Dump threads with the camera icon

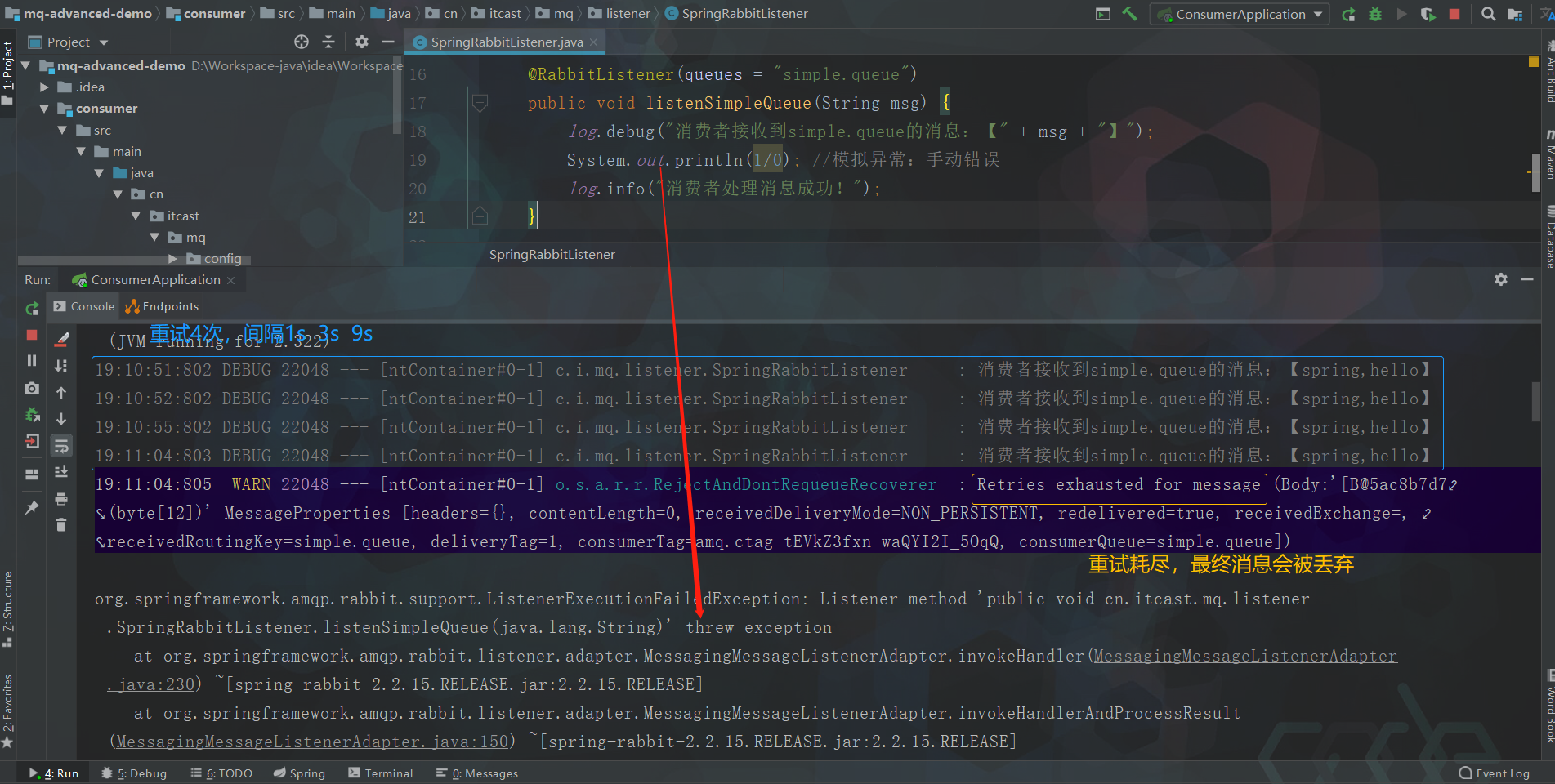click(32, 388)
